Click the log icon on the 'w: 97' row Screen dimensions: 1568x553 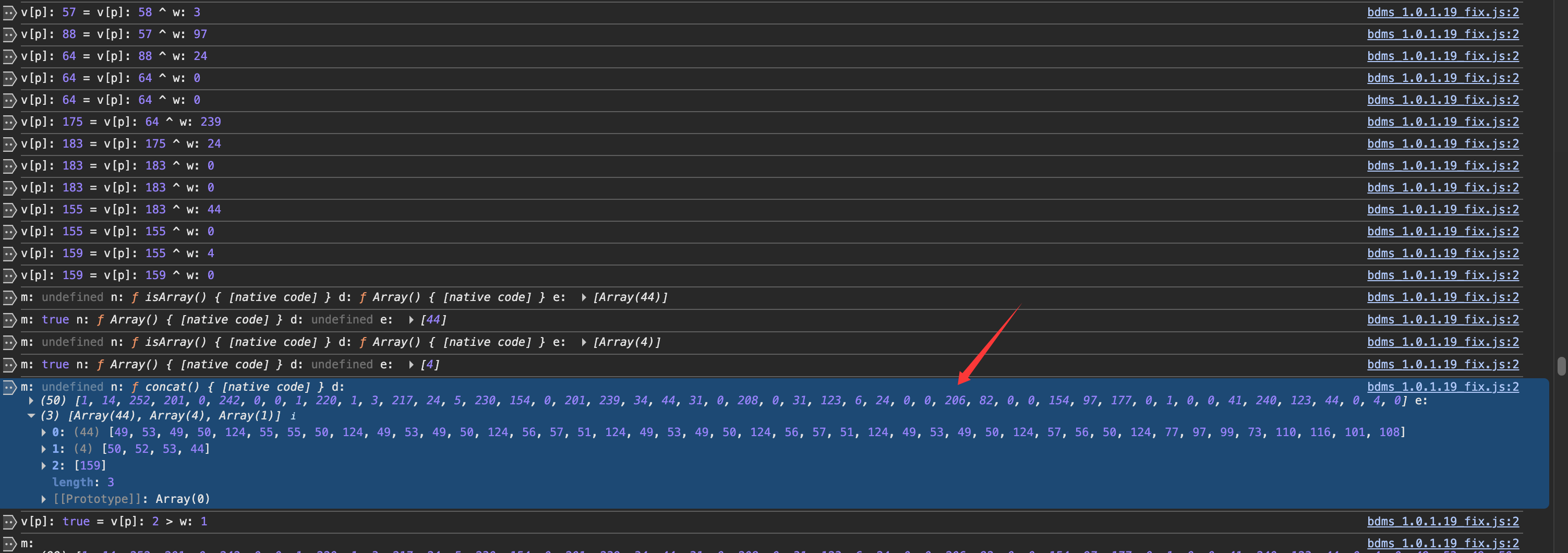pyautogui.click(x=9, y=35)
